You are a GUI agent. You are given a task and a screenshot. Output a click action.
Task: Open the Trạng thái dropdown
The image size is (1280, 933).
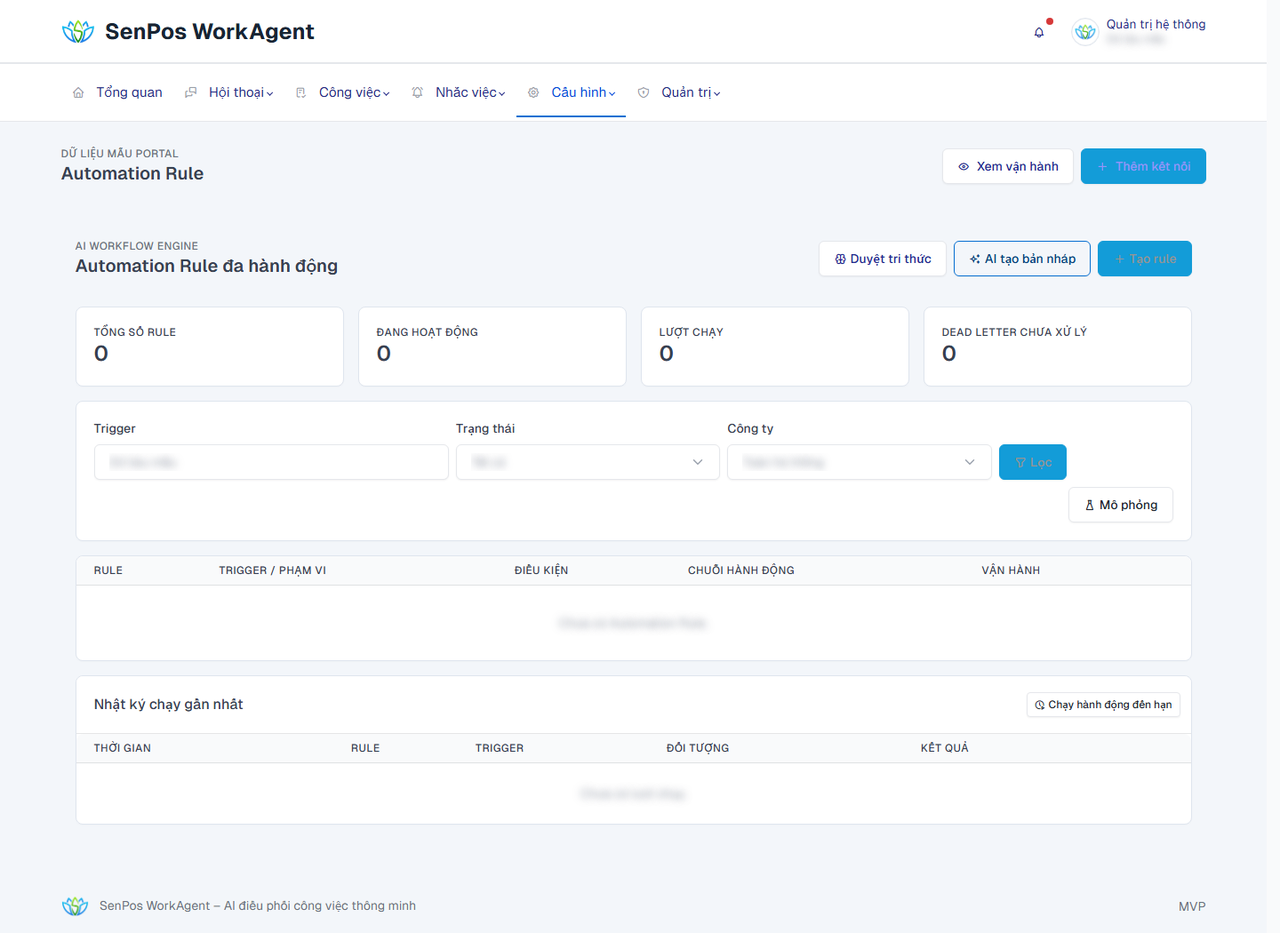(x=588, y=462)
